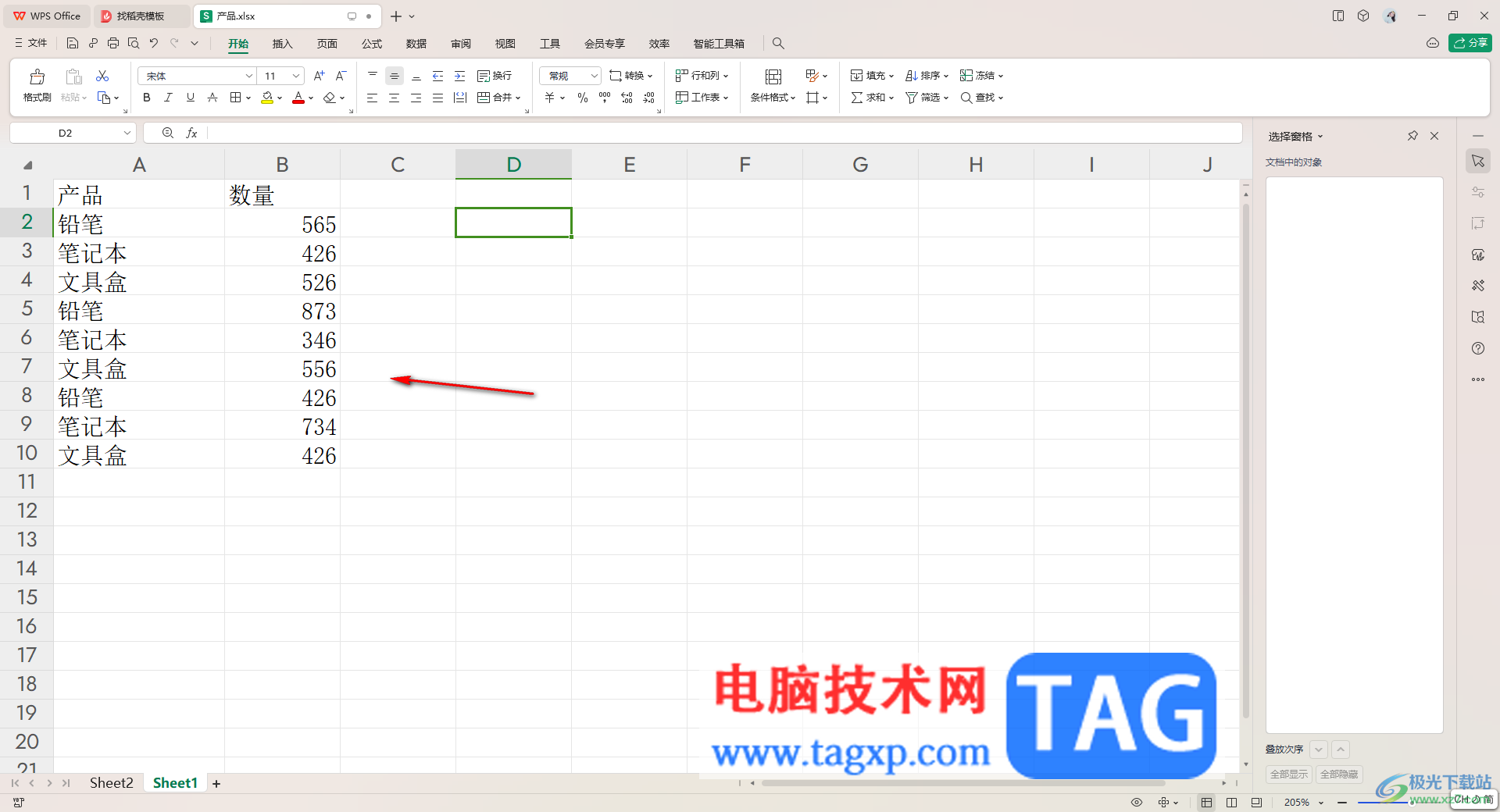Decrease font size with A- icon

pyautogui.click(x=341, y=76)
